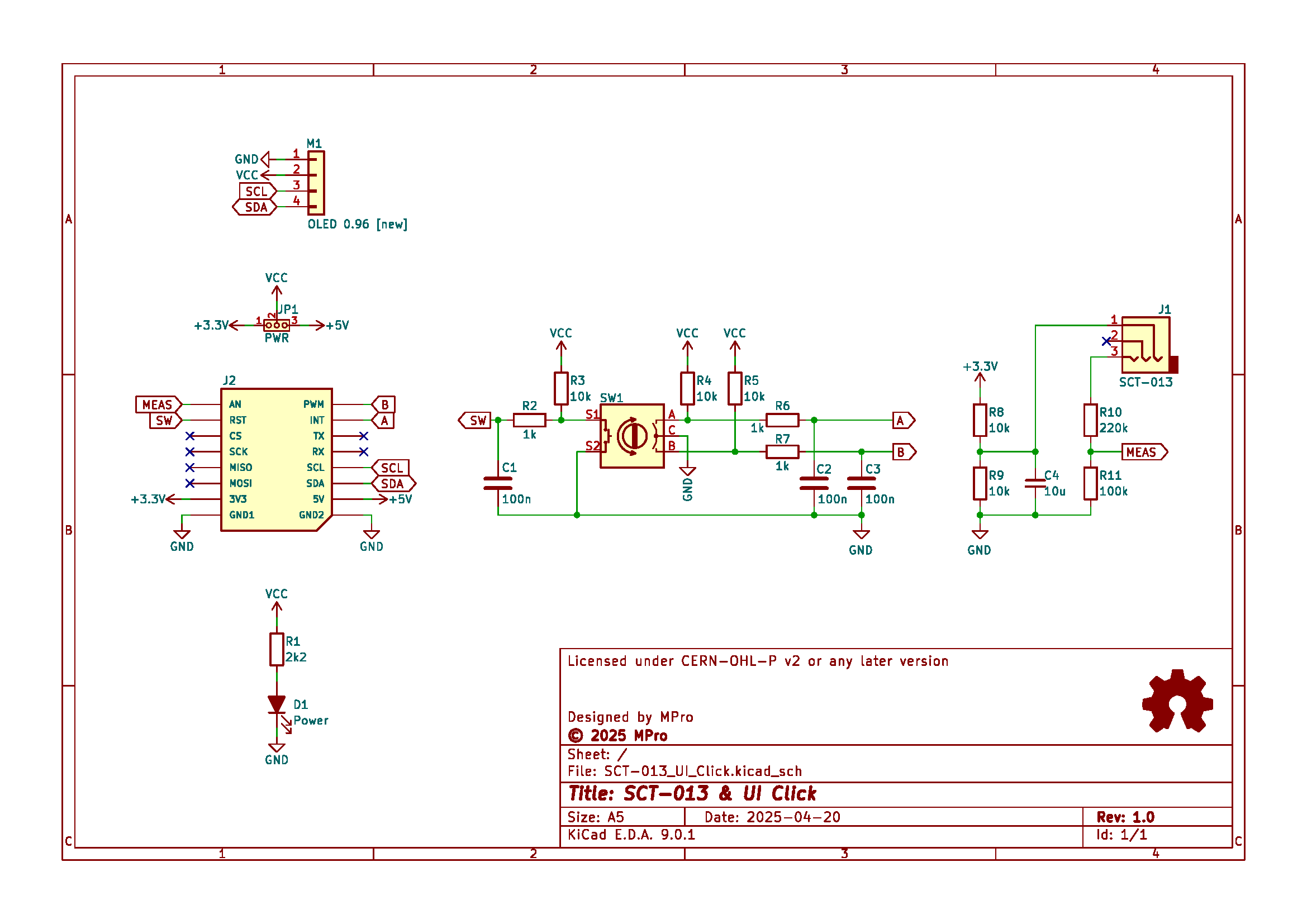This screenshot has height=924, width=1307.
Task: Select resistor R2 symbol
Action: (529, 421)
